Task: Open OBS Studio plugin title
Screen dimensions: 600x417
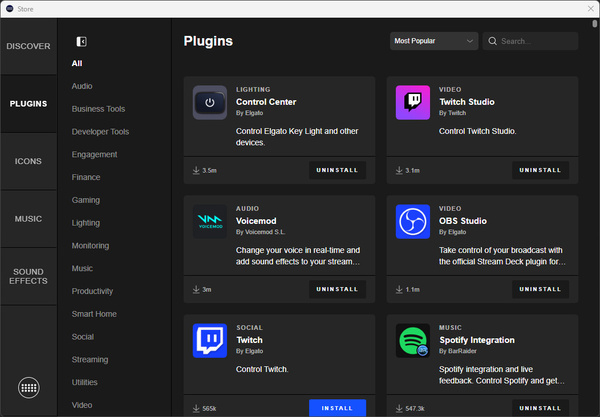Action: [463, 221]
